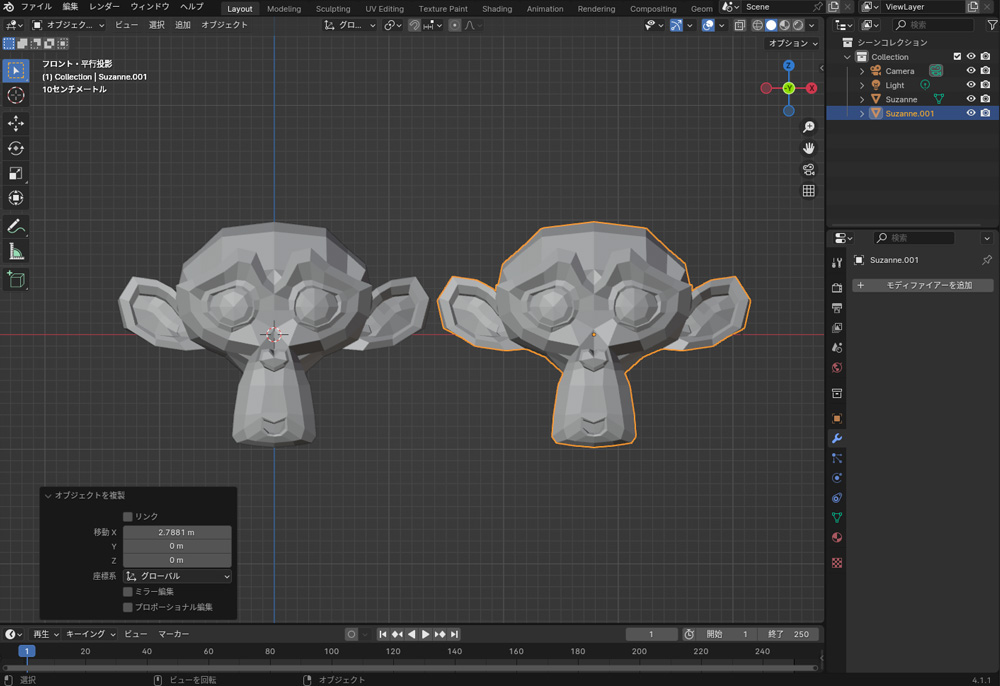Viewport: 1000px width, 686px height.
Task: Click the Add Cube tool
Action: click(x=16, y=280)
